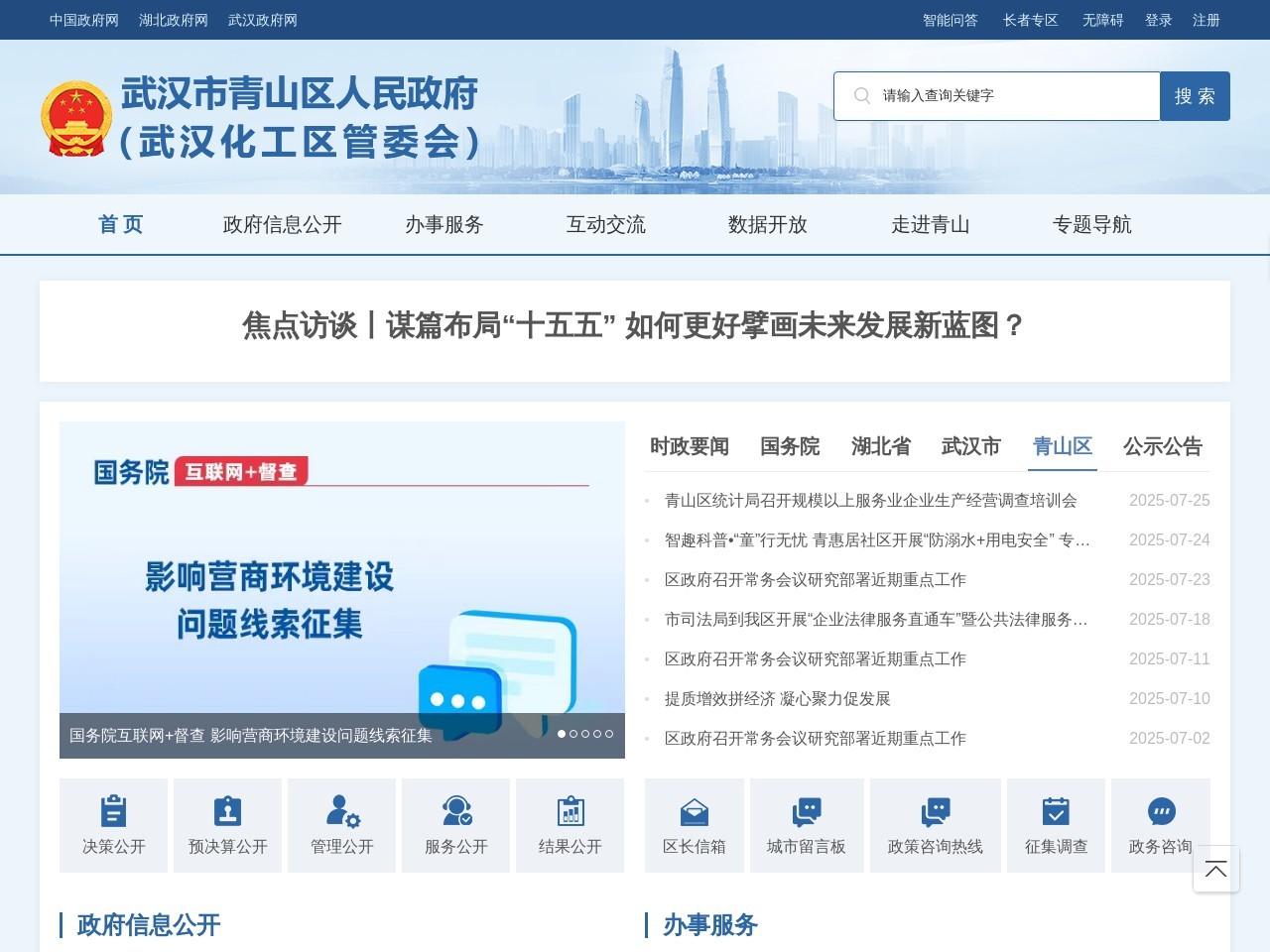This screenshot has height=952, width=1270.
Task: Switch to the 青山区 news tab
Action: pyautogui.click(x=1063, y=446)
